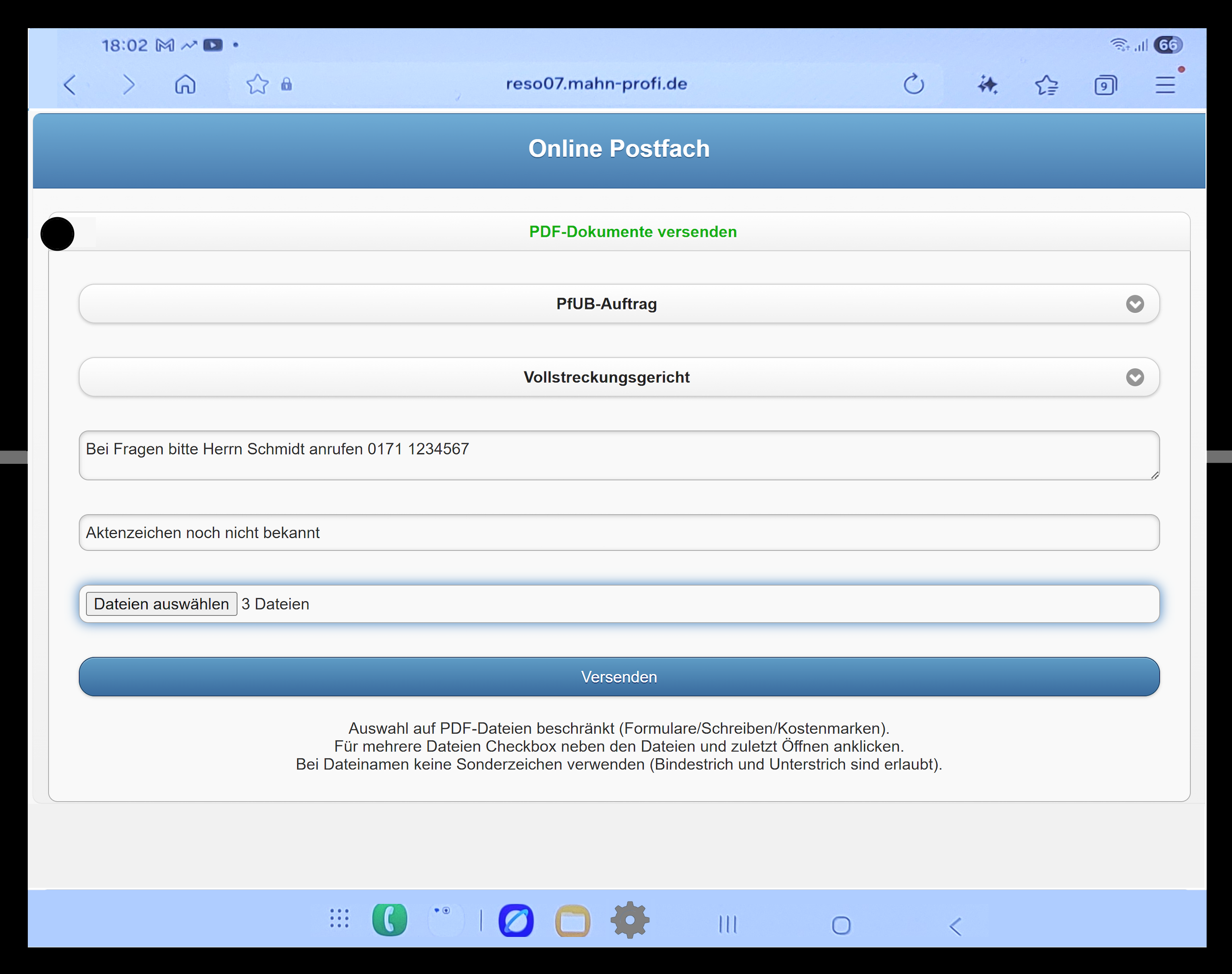The image size is (1232, 974).
Task: Launch the green phone app in taskbar
Action: pos(390,919)
